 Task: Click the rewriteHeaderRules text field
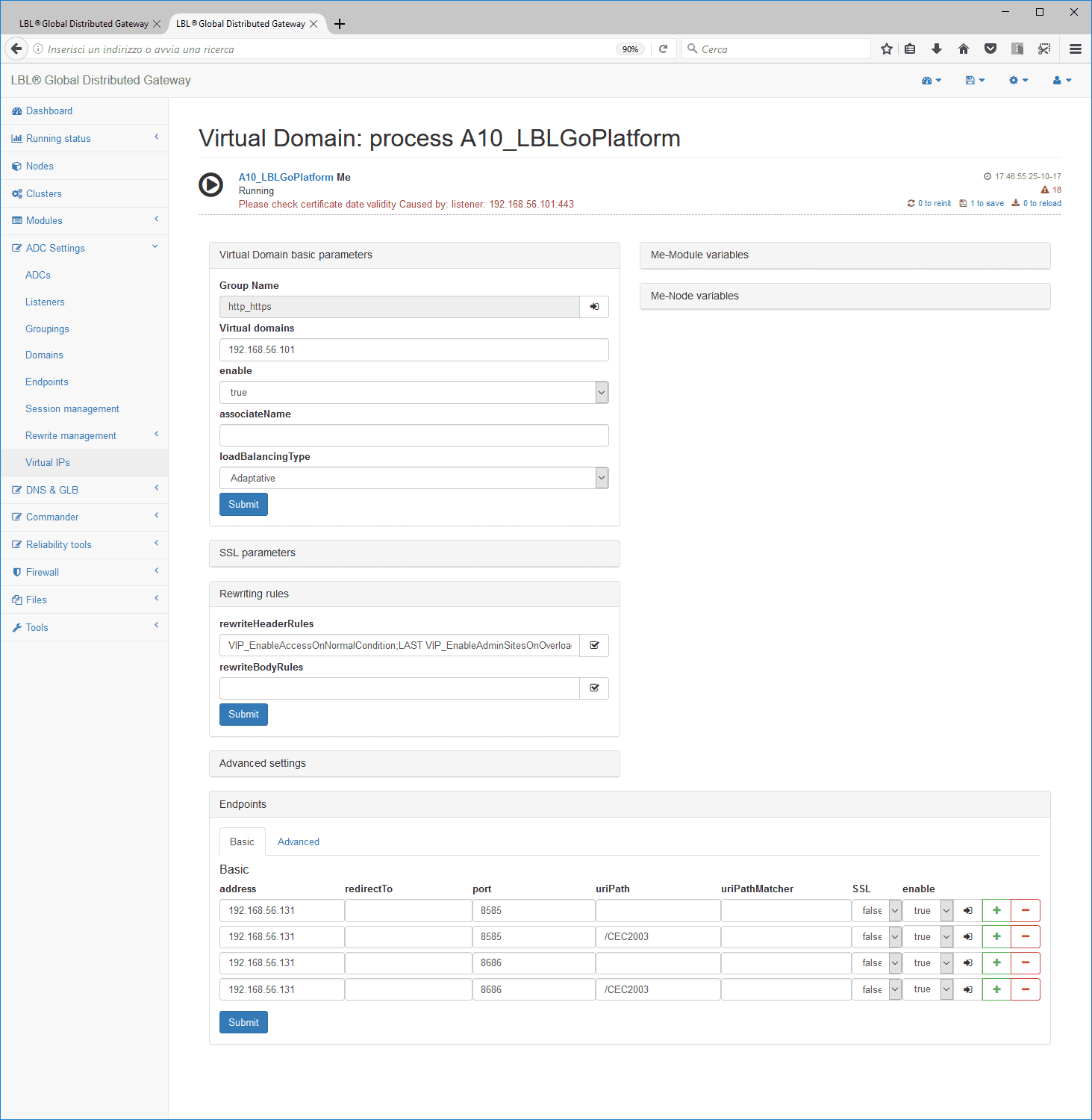tap(399, 645)
